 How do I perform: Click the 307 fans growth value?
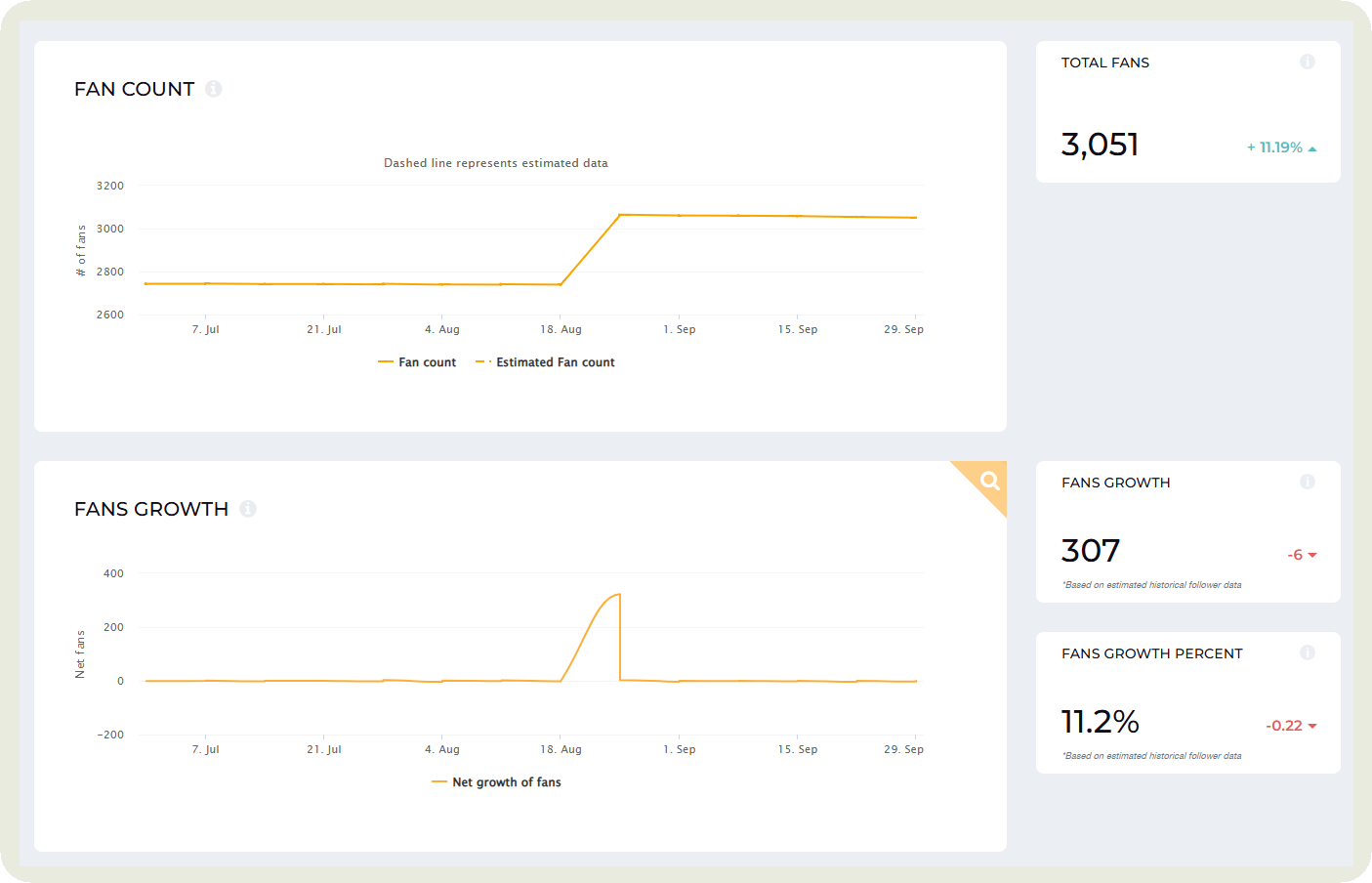click(x=1091, y=551)
